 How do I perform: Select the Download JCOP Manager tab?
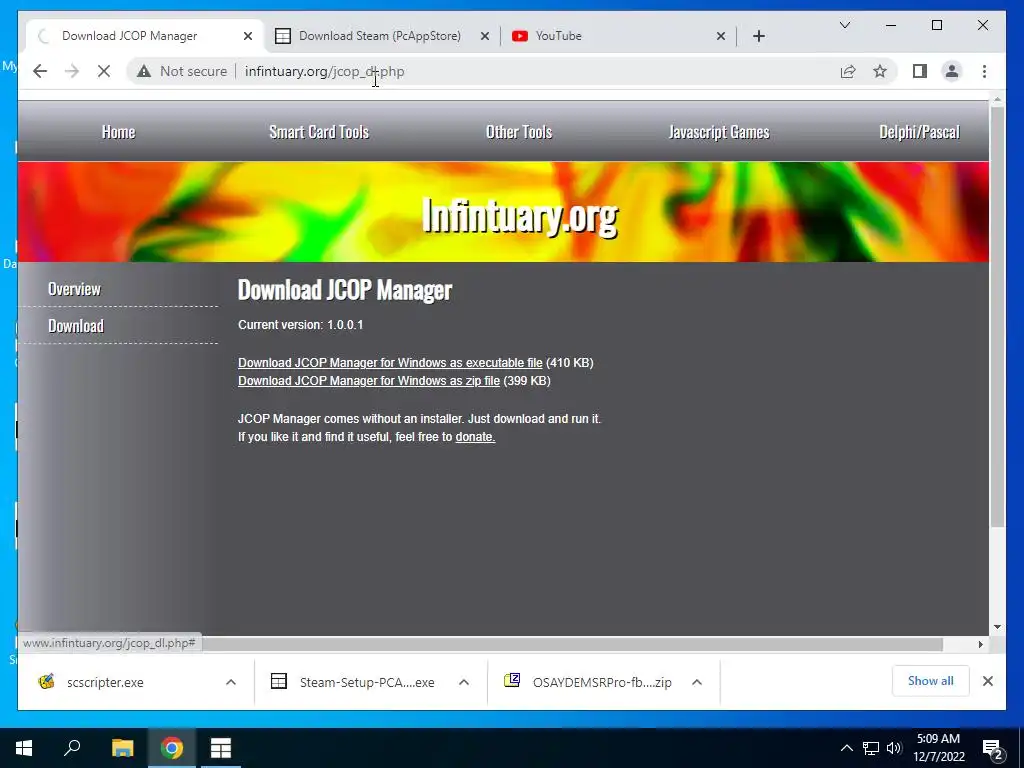(x=129, y=36)
